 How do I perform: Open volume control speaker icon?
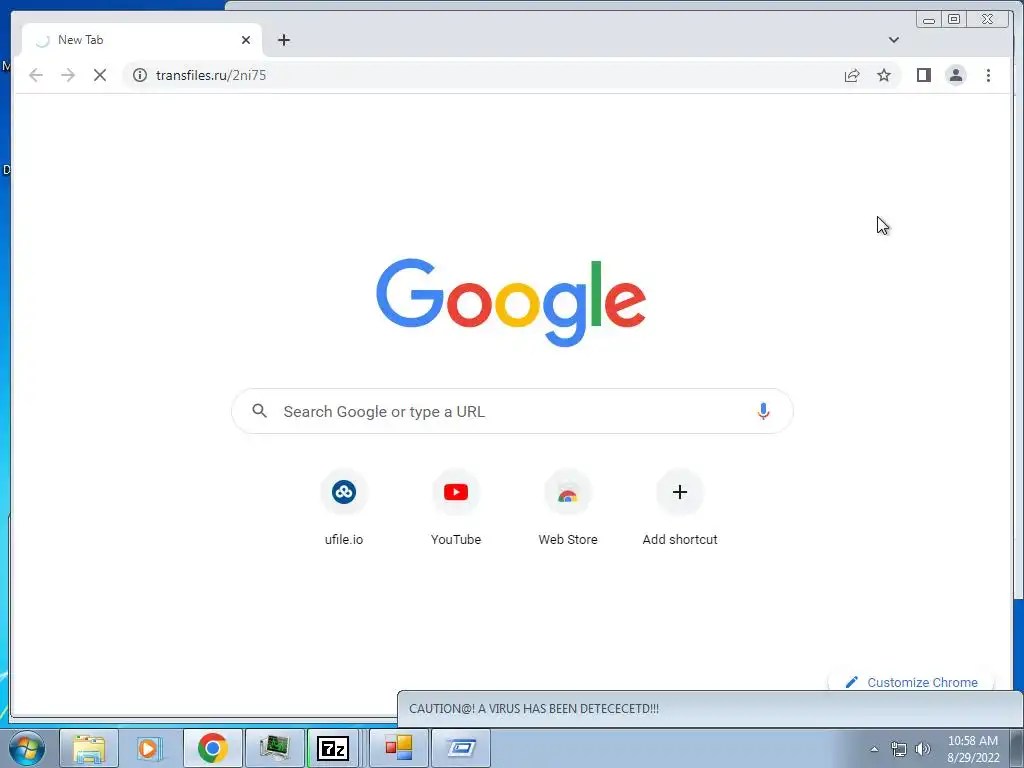923,749
